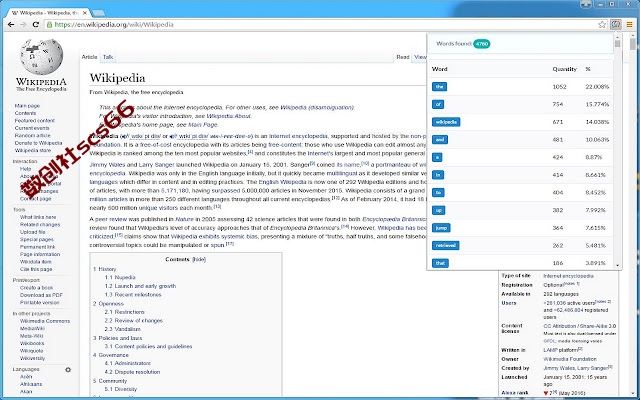Click the 14.038% percentage value
Viewport: 640px width, 400px height.
coord(597,122)
